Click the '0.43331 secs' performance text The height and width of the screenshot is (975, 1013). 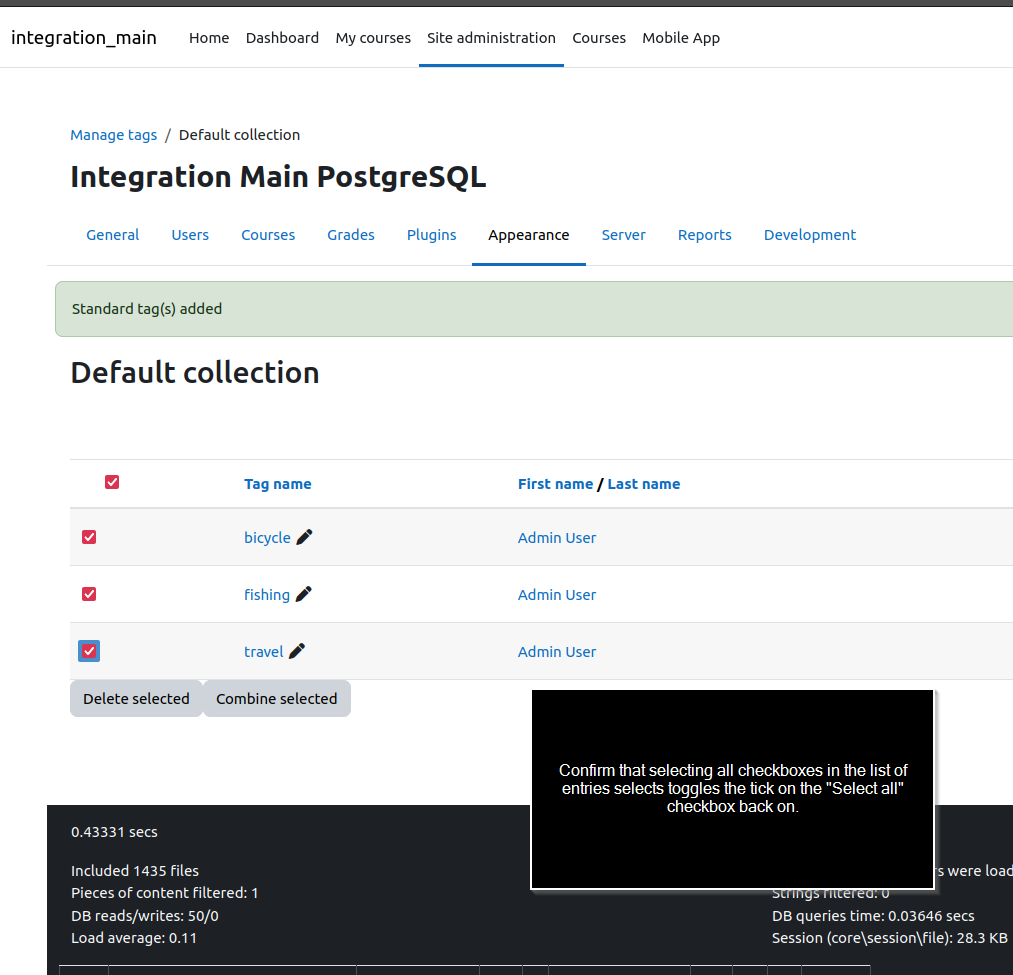pos(114,832)
